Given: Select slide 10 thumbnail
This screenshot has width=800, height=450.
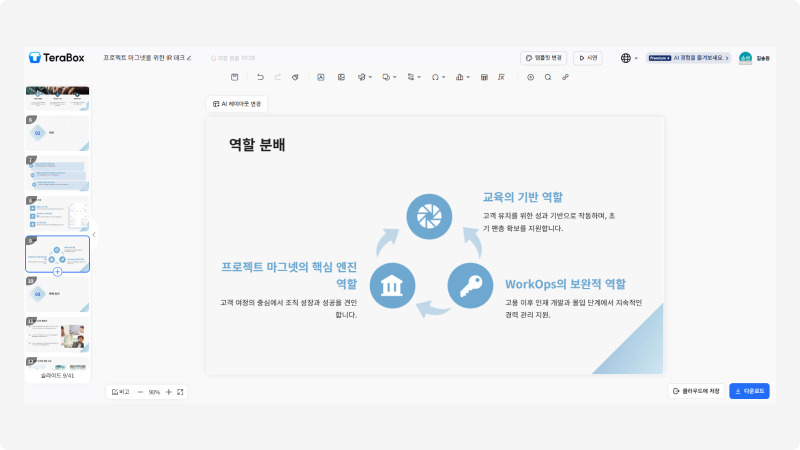Looking at the screenshot, I should [57, 294].
